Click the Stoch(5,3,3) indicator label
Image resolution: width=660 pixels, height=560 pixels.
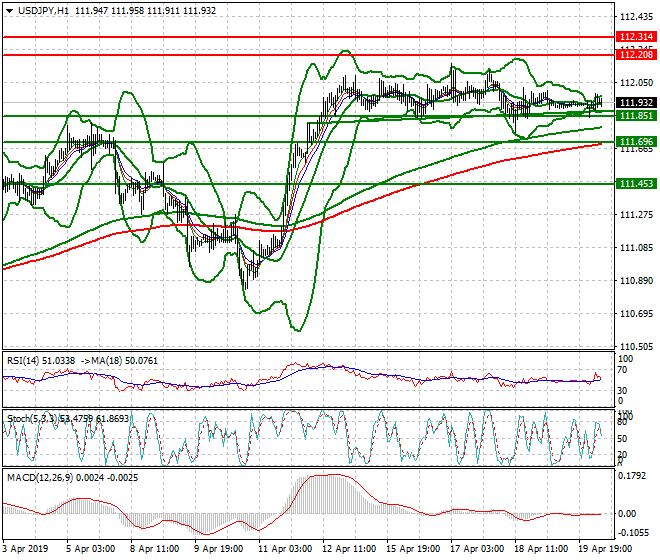[32, 419]
